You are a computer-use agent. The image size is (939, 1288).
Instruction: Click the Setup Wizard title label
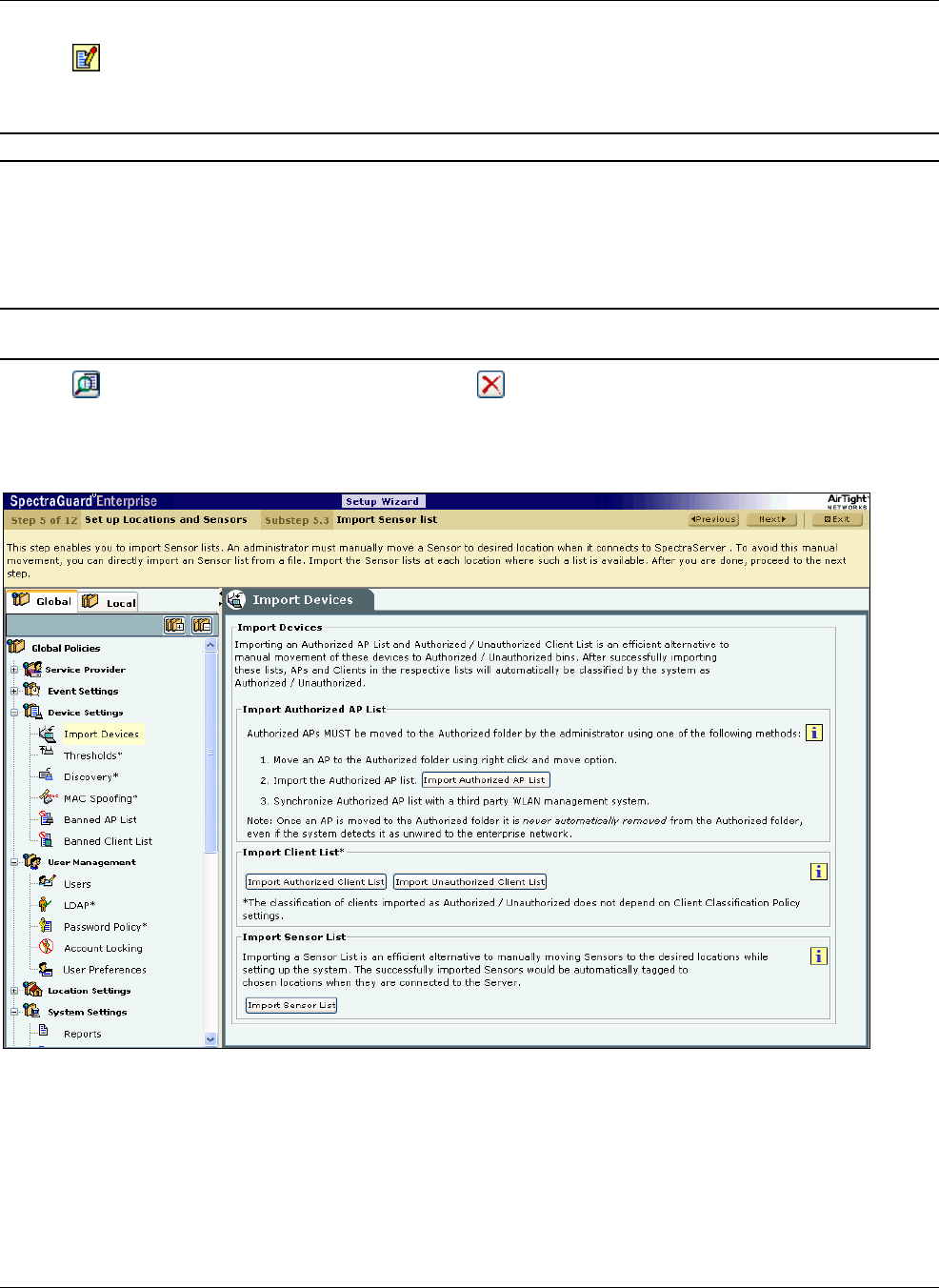[382, 501]
